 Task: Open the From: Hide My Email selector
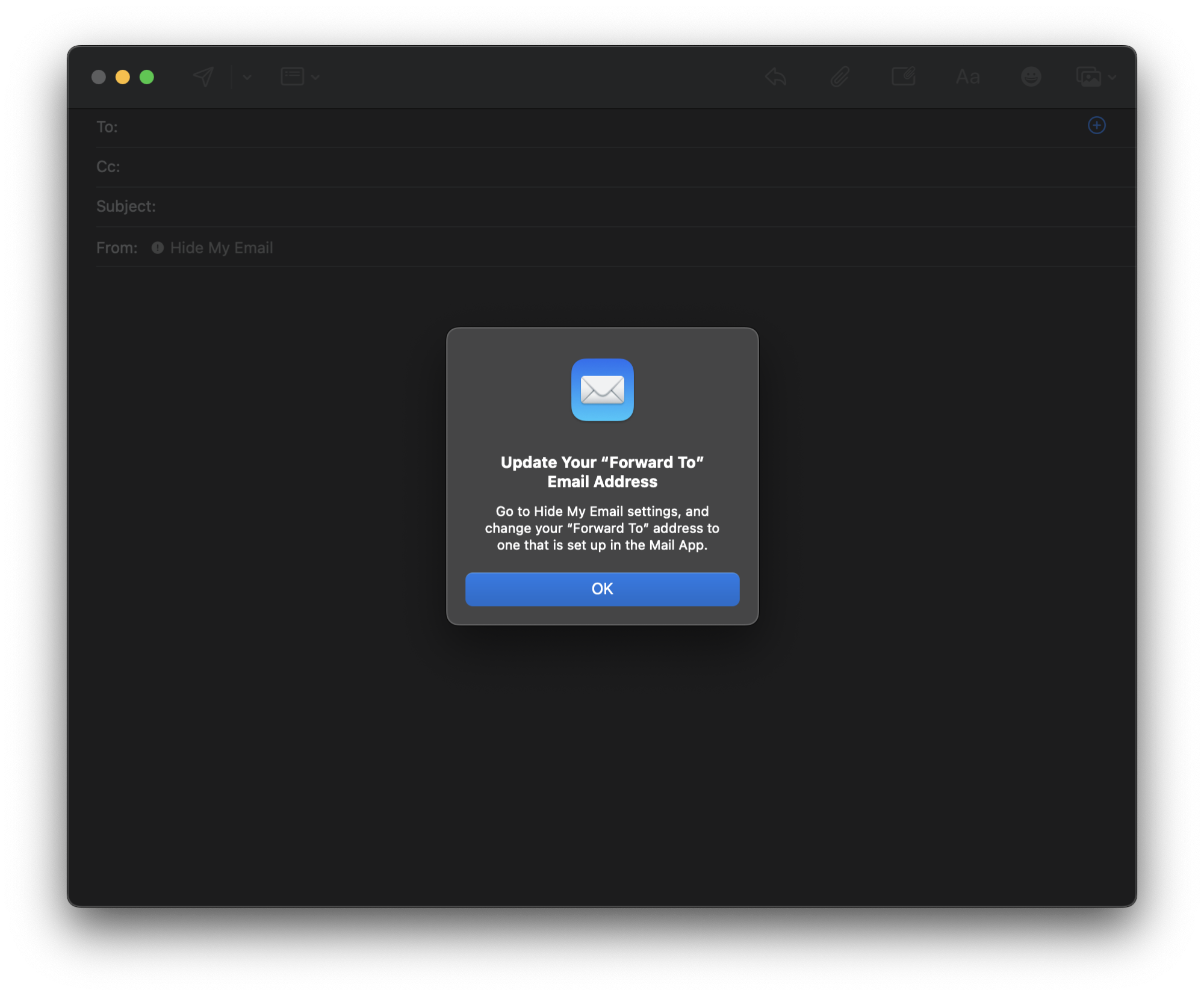point(212,248)
